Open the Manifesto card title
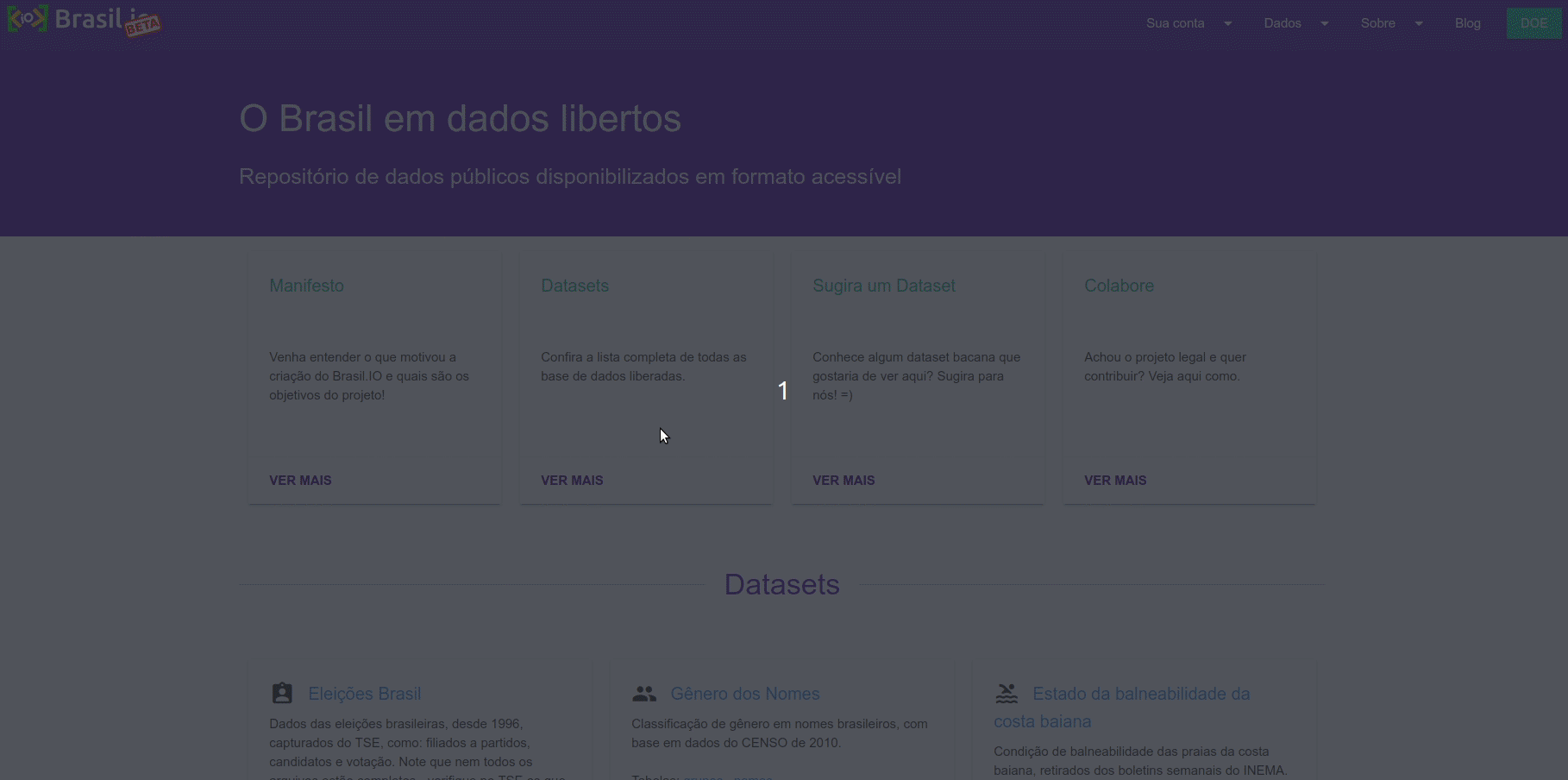Screen dimensions: 1568x780 coord(306,286)
